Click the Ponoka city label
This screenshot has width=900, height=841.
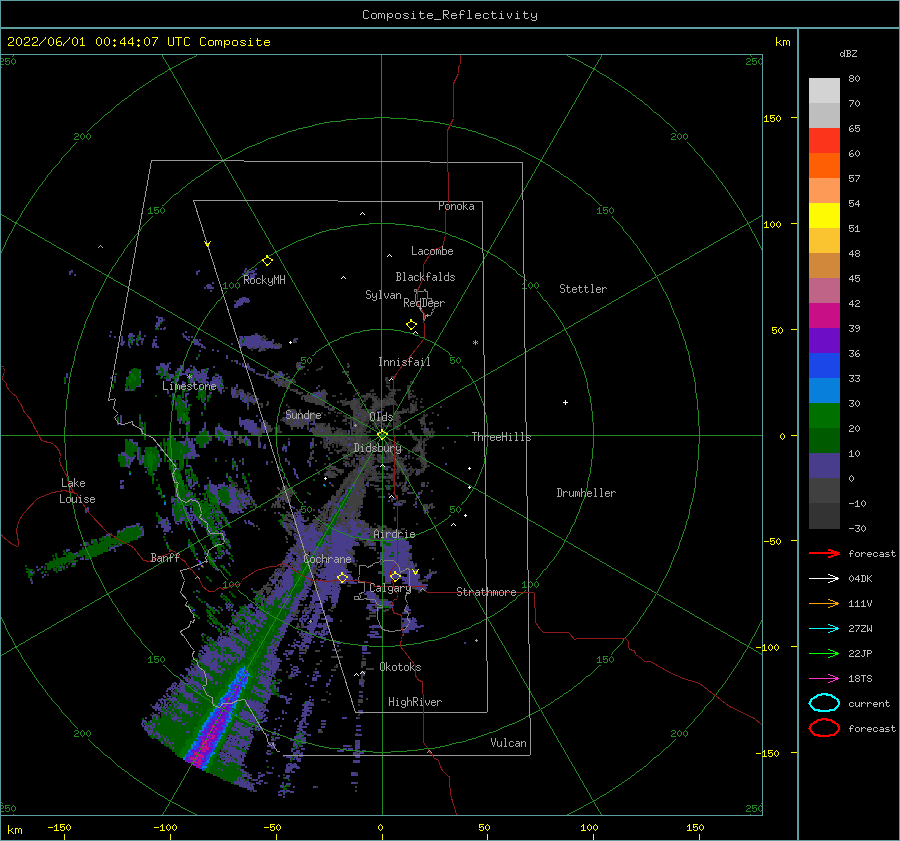pyautogui.click(x=456, y=206)
